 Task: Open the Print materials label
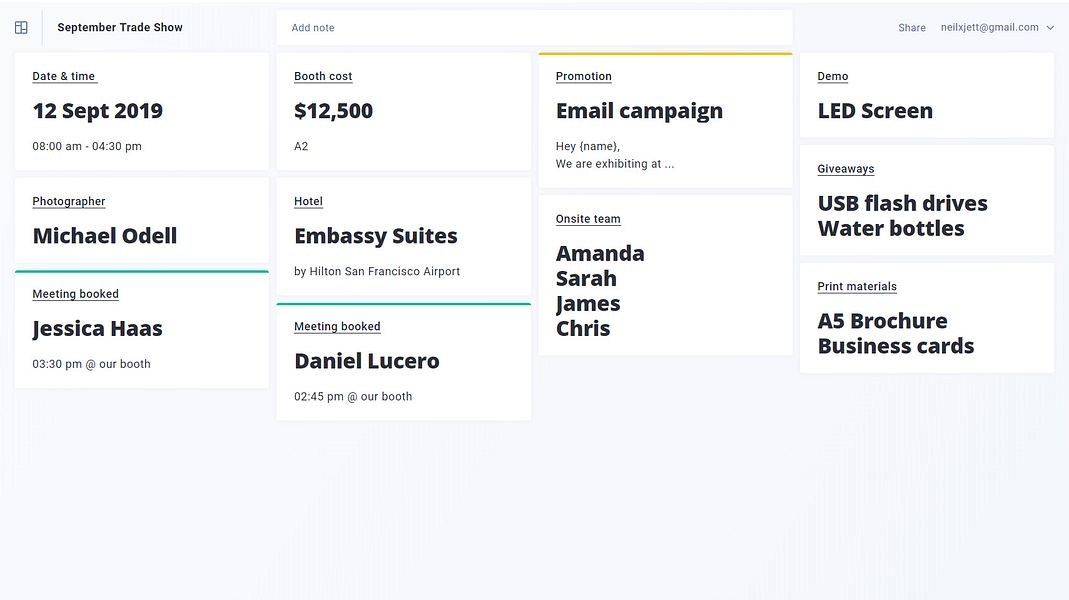pyautogui.click(x=857, y=286)
